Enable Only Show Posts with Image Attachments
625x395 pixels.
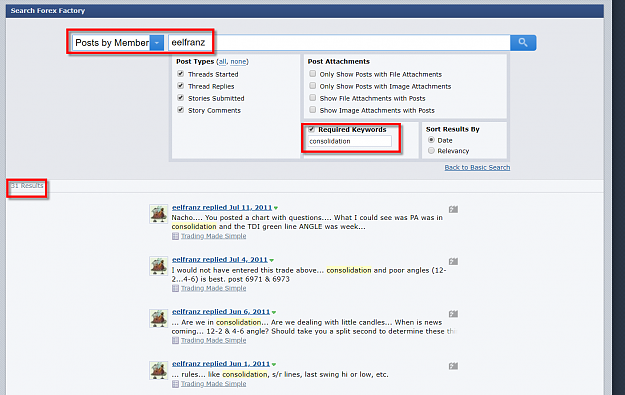(x=312, y=86)
